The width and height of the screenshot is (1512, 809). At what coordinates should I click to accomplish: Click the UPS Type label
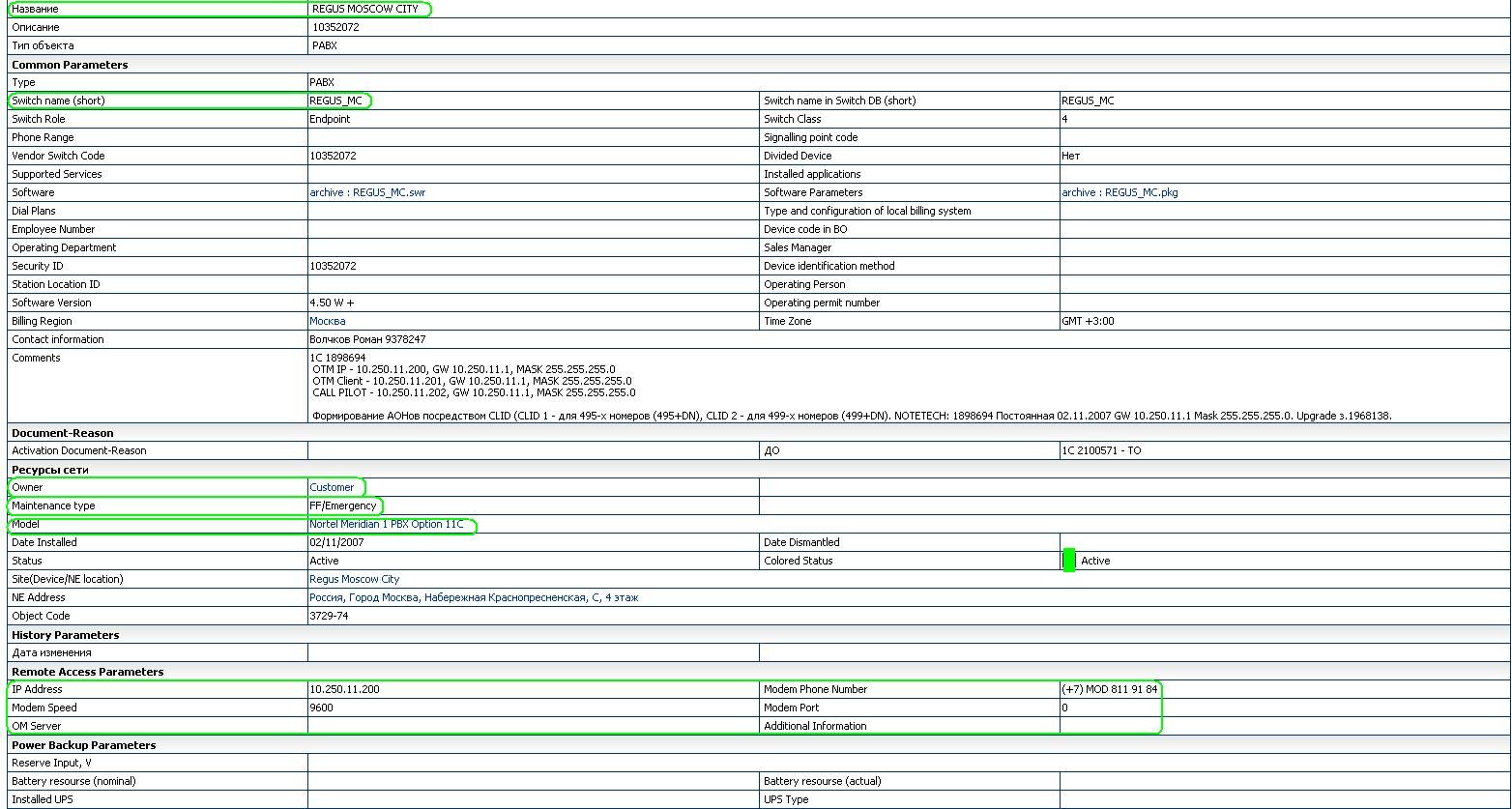(x=786, y=799)
